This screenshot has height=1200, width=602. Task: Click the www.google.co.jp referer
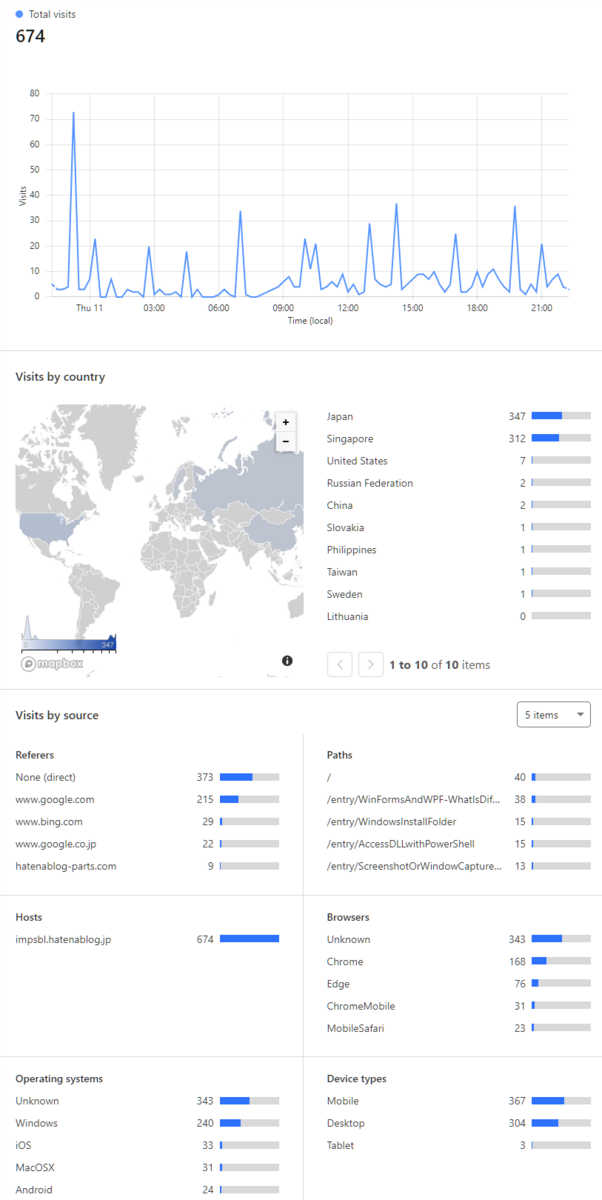tap(147, 844)
